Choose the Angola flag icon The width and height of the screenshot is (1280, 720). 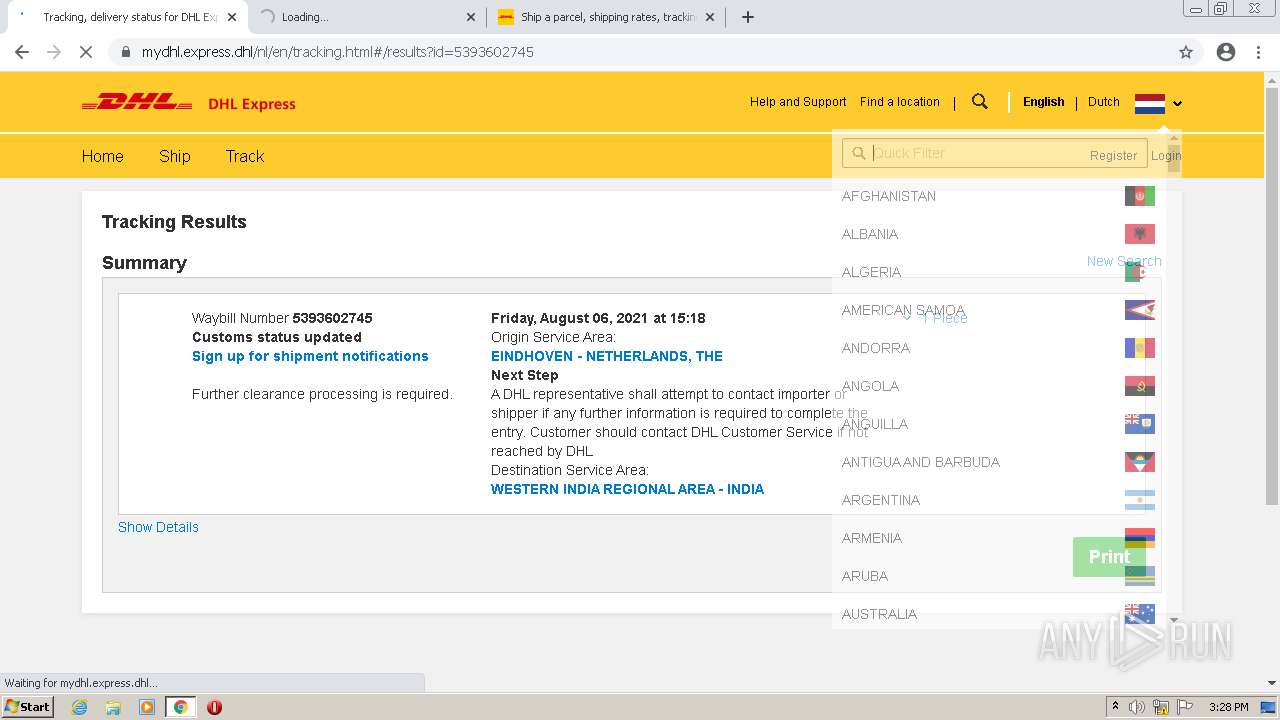coord(1140,386)
